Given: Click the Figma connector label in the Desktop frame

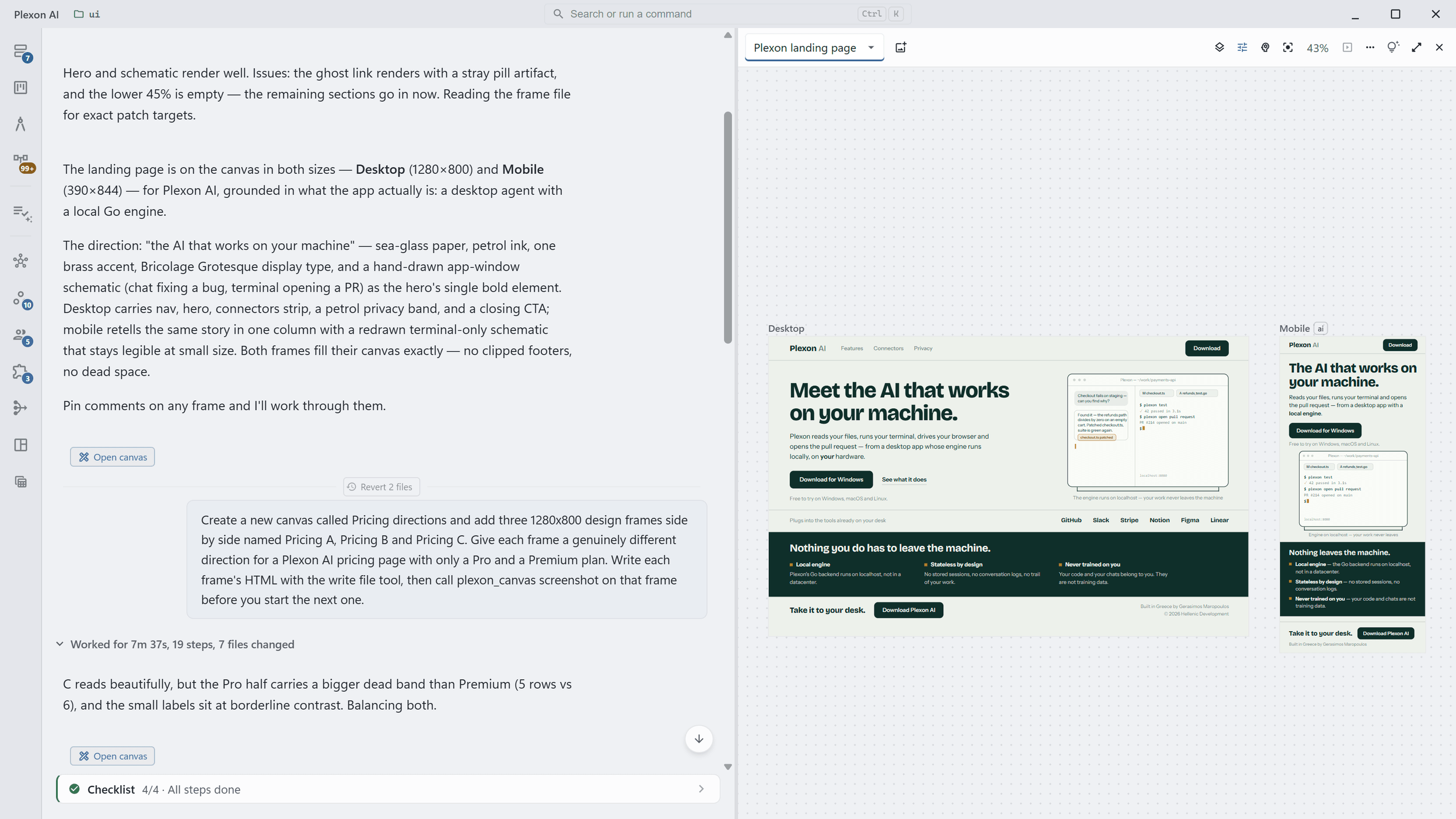Looking at the screenshot, I should (x=1189, y=520).
